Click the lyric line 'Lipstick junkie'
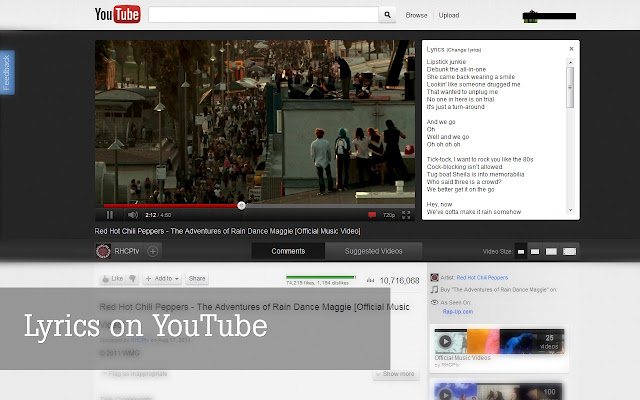The width and height of the screenshot is (640, 400). tap(446, 62)
